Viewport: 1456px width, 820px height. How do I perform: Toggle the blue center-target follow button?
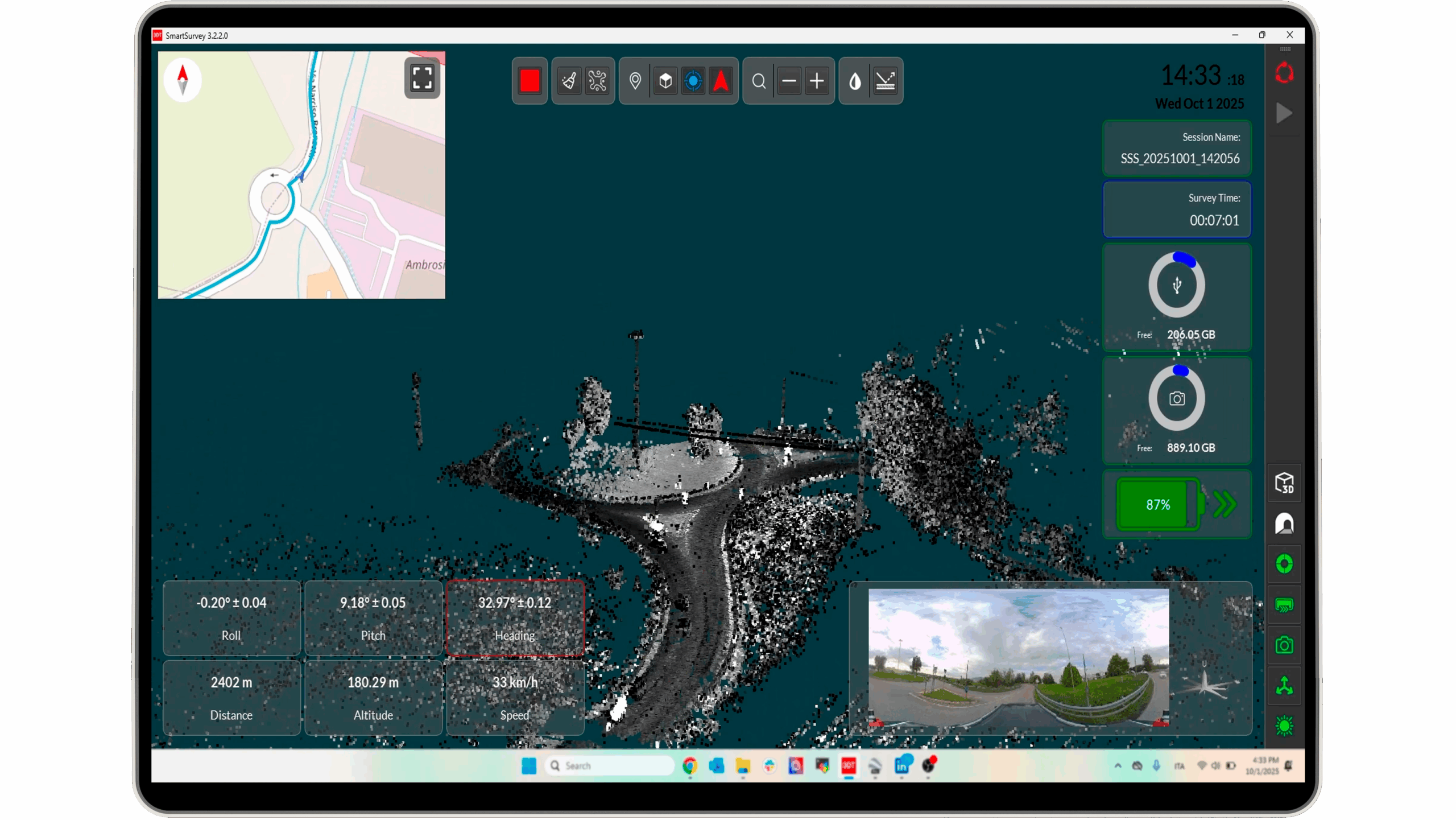tap(693, 81)
